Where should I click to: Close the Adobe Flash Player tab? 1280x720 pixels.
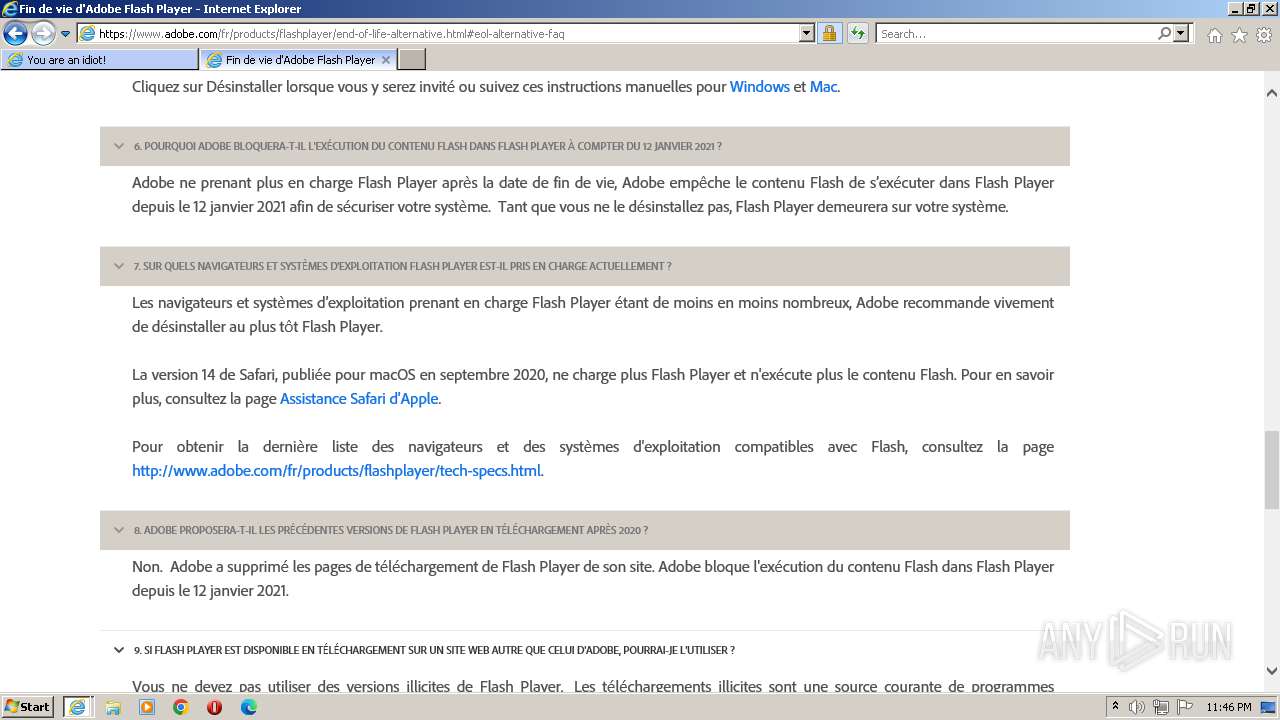pyautogui.click(x=386, y=60)
